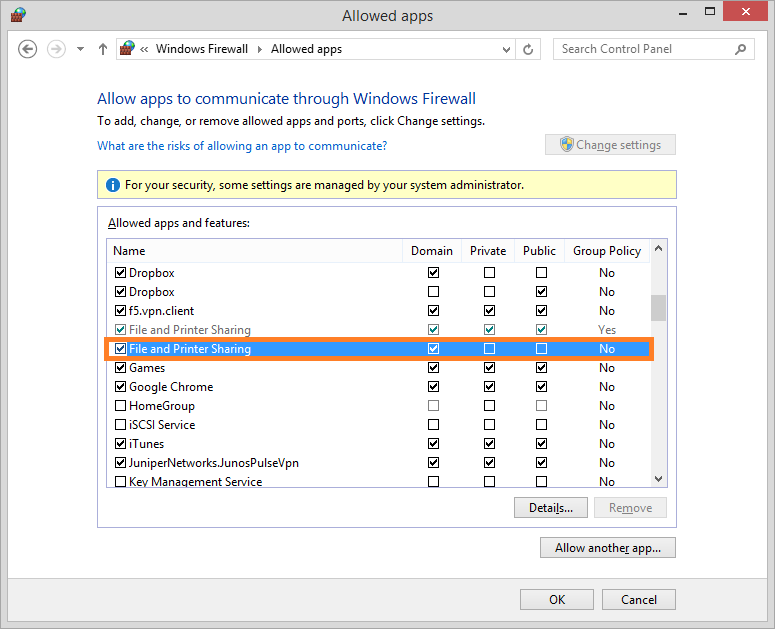This screenshot has height=629, width=775.
Task: Toggle the Public checkbox for iTunes
Action: 541,444
